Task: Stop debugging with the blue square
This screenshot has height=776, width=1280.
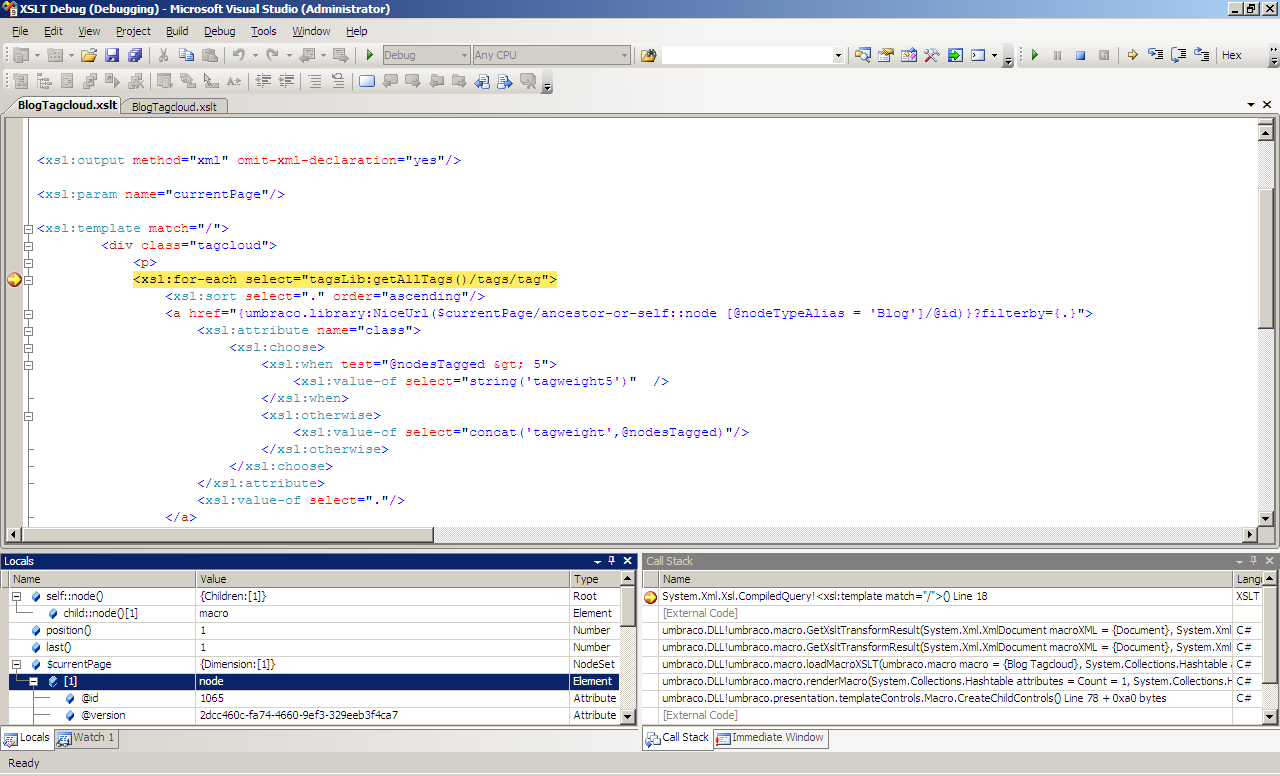Action: pyautogui.click(x=1081, y=55)
